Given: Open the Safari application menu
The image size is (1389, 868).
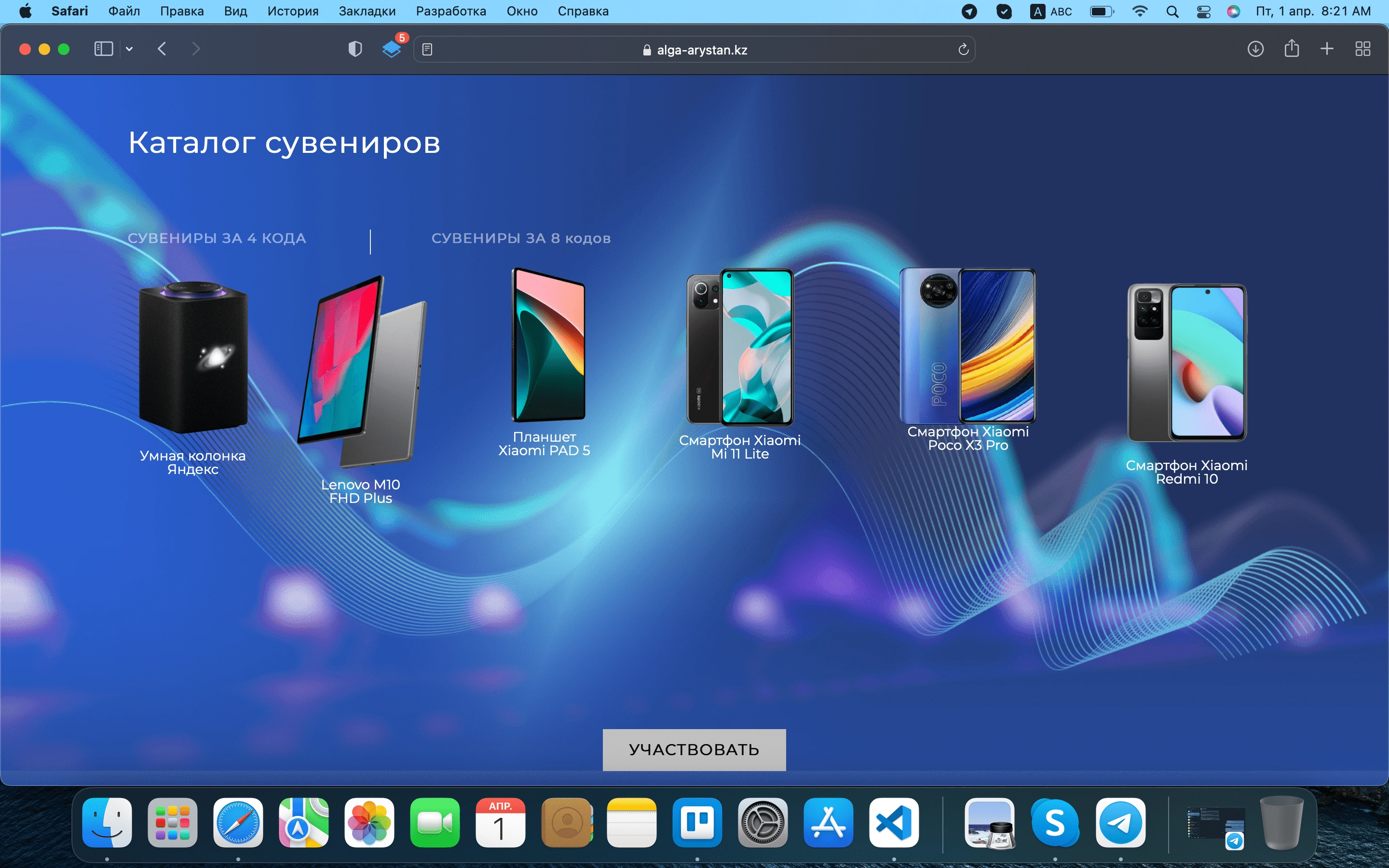Looking at the screenshot, I should click(69, 12).
